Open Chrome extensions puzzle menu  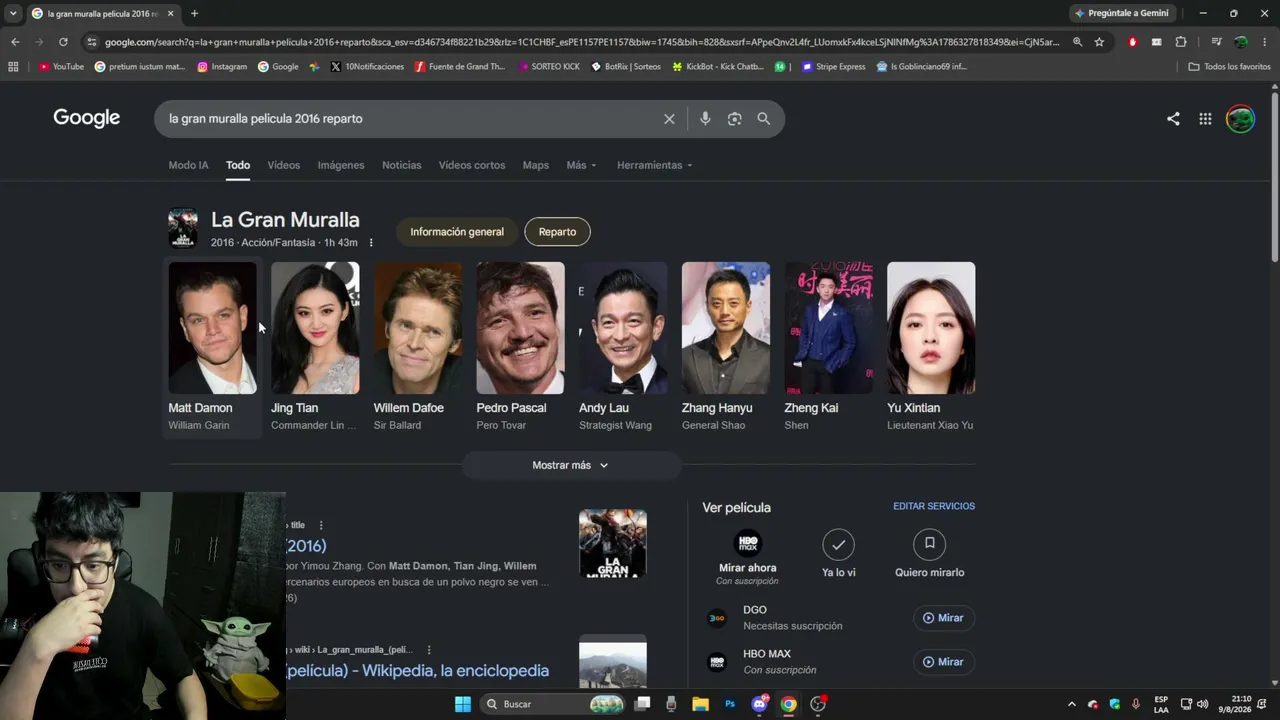coord(1181,42)
